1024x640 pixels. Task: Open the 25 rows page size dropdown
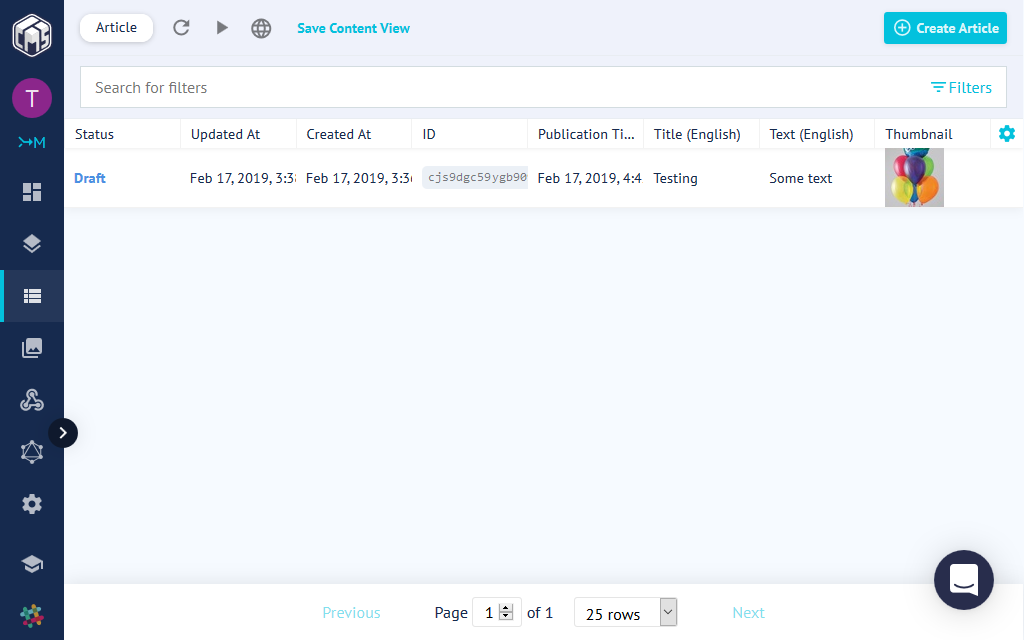pos(625,613)
